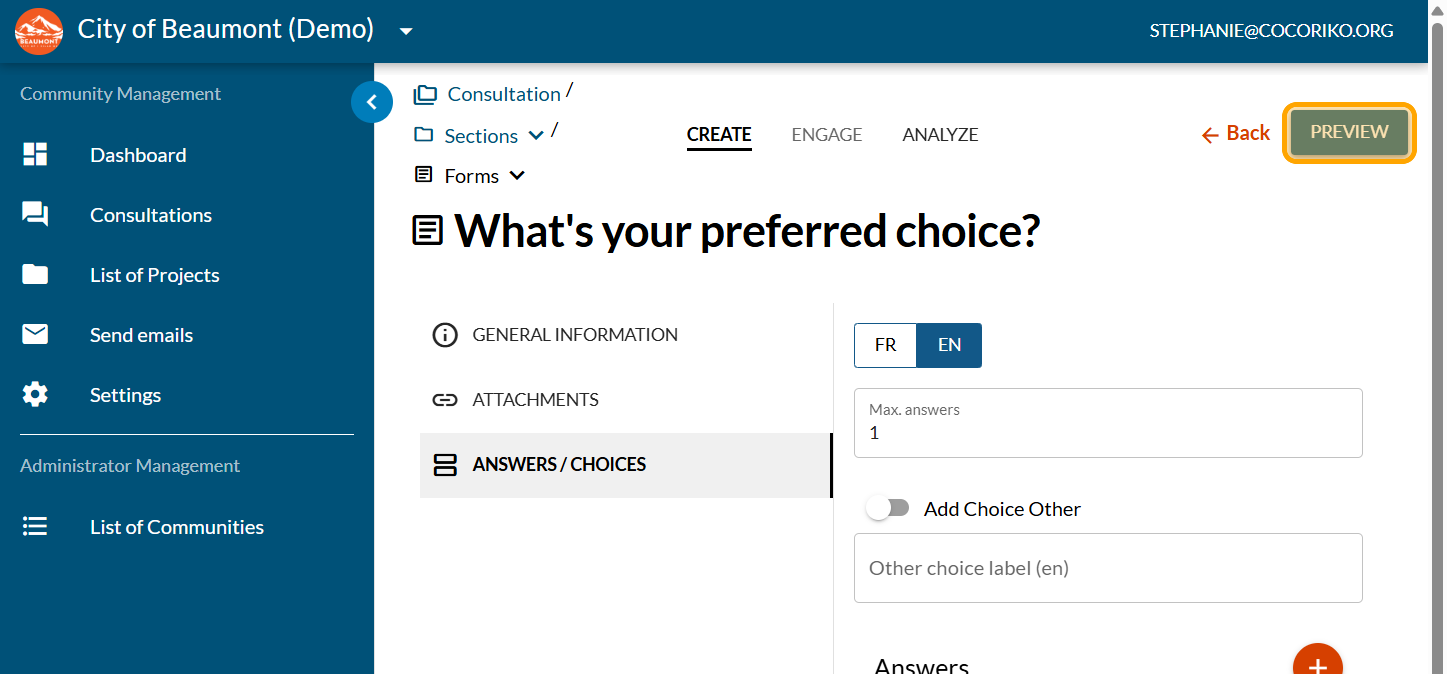Viewport: 1447px width, 674px height.
Task: Go back using the Back link
Action: [1236, 133]
